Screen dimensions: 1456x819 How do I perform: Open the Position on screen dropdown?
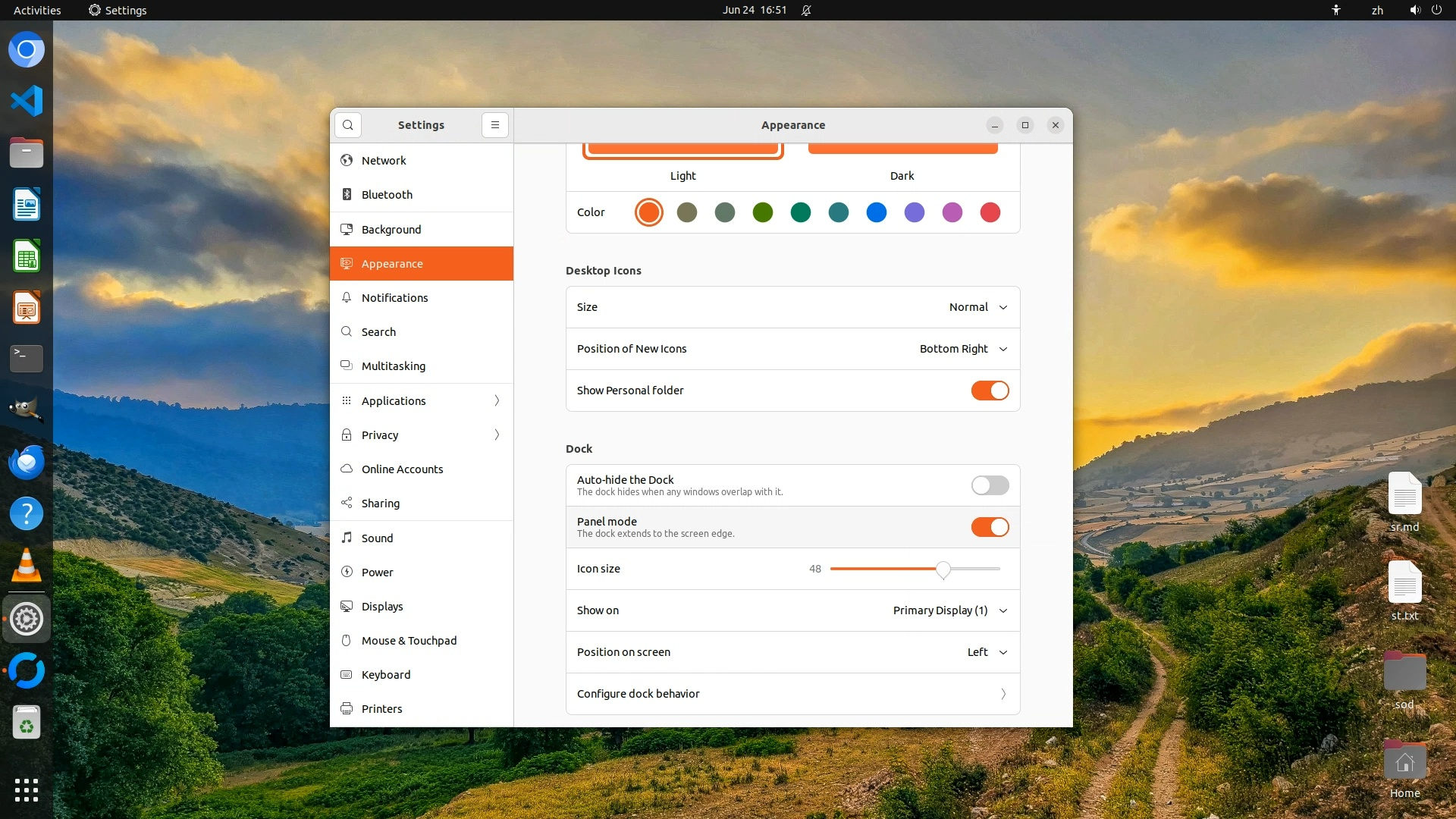(987, 652)
